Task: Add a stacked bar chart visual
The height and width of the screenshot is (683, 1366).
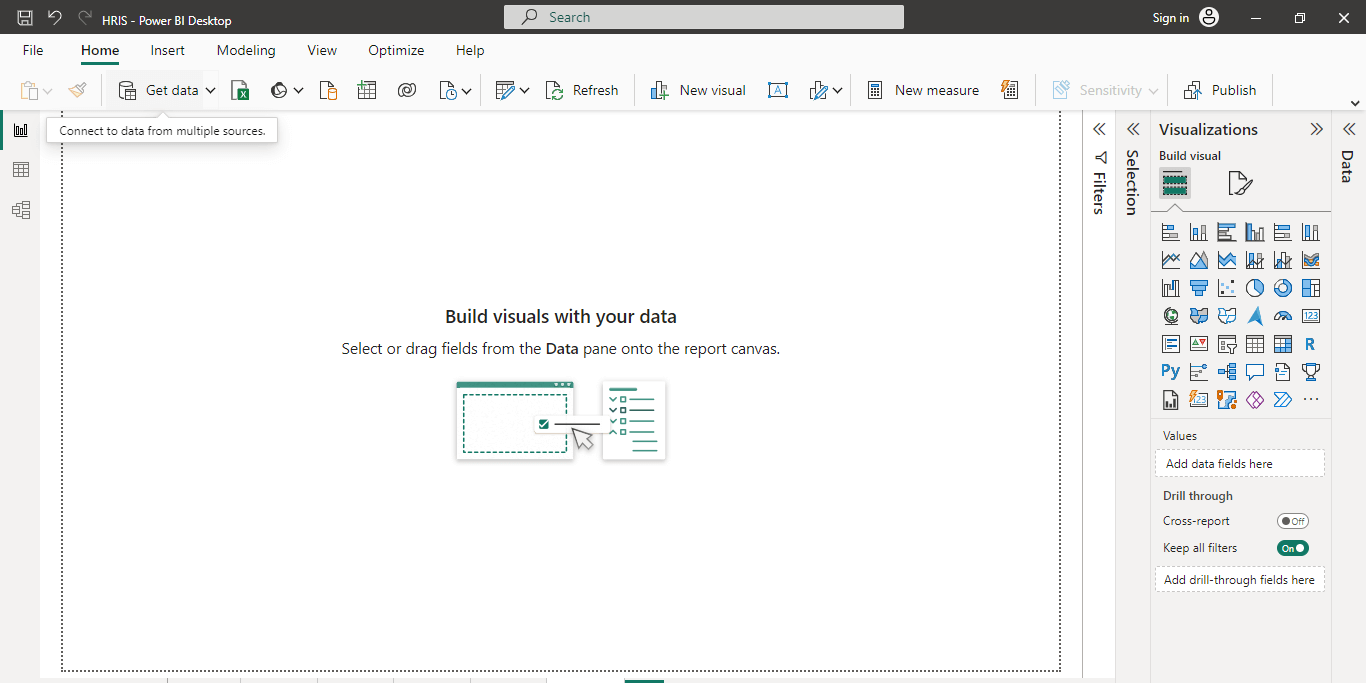Action: coord(1171,231)
